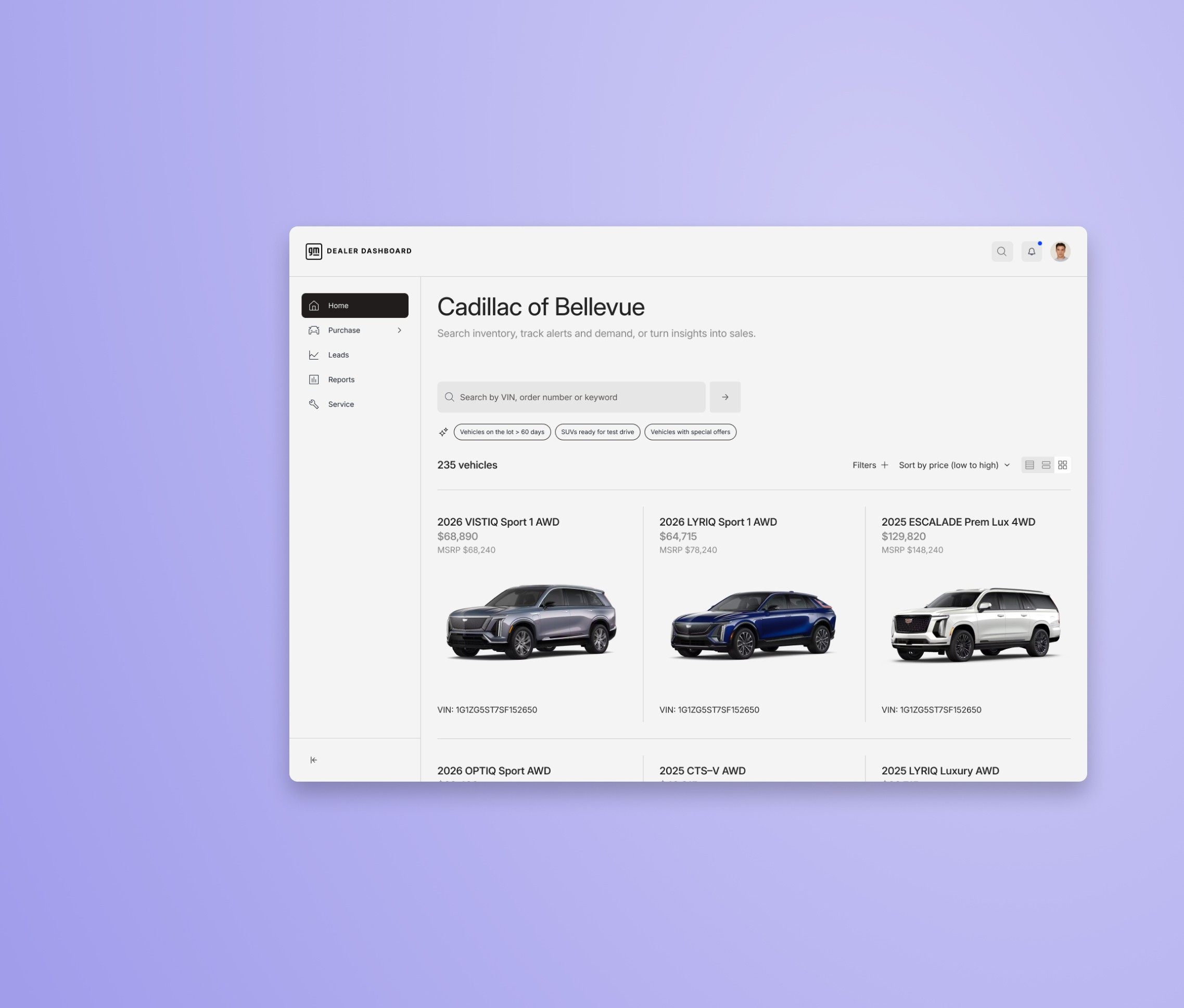Image resolution: width=1184 pixels, height=1008 pixels.
Task: Click the Filters plus icon
Action: coord(885,465)
